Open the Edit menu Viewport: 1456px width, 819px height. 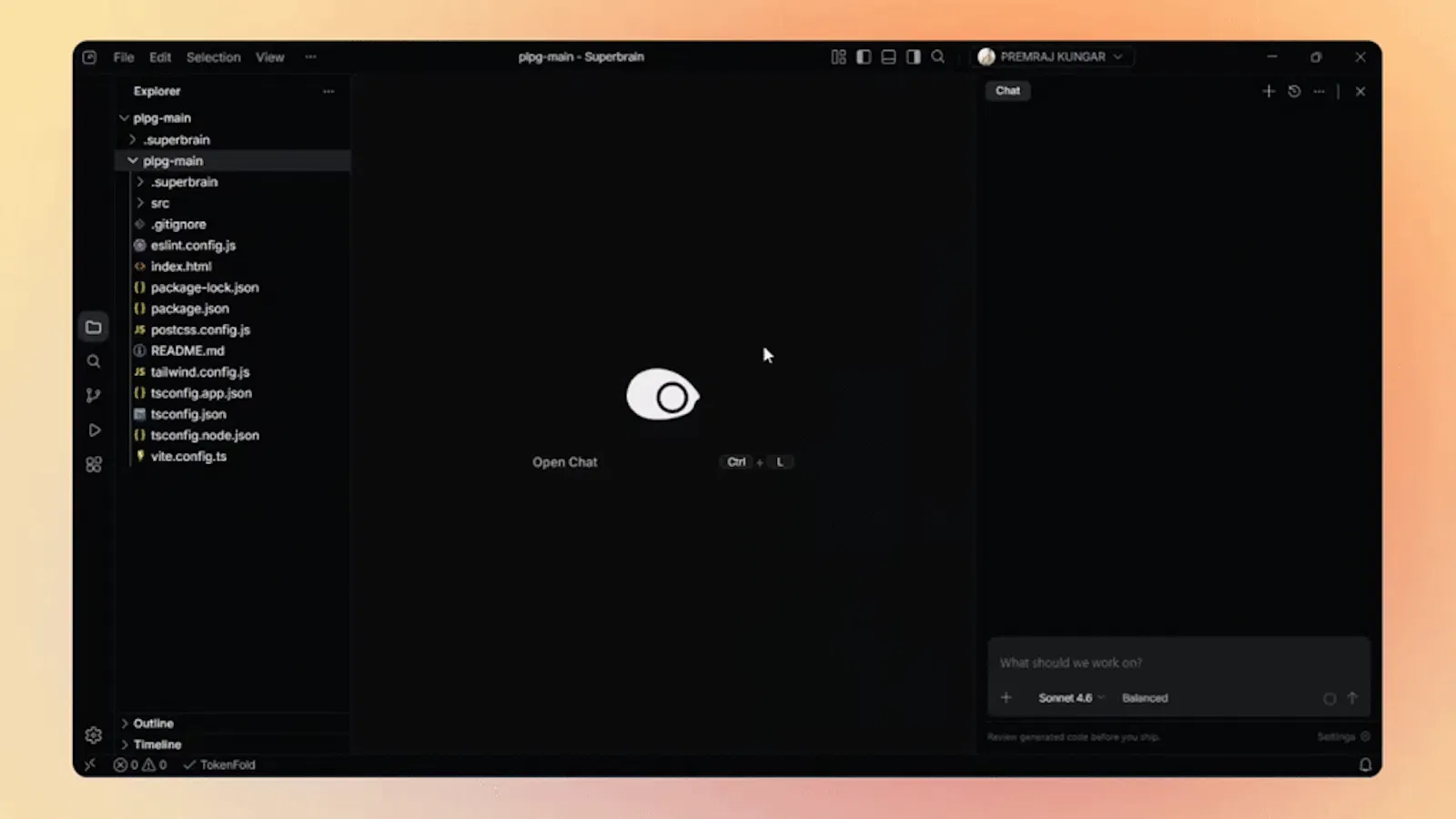(x=160, y=56)
